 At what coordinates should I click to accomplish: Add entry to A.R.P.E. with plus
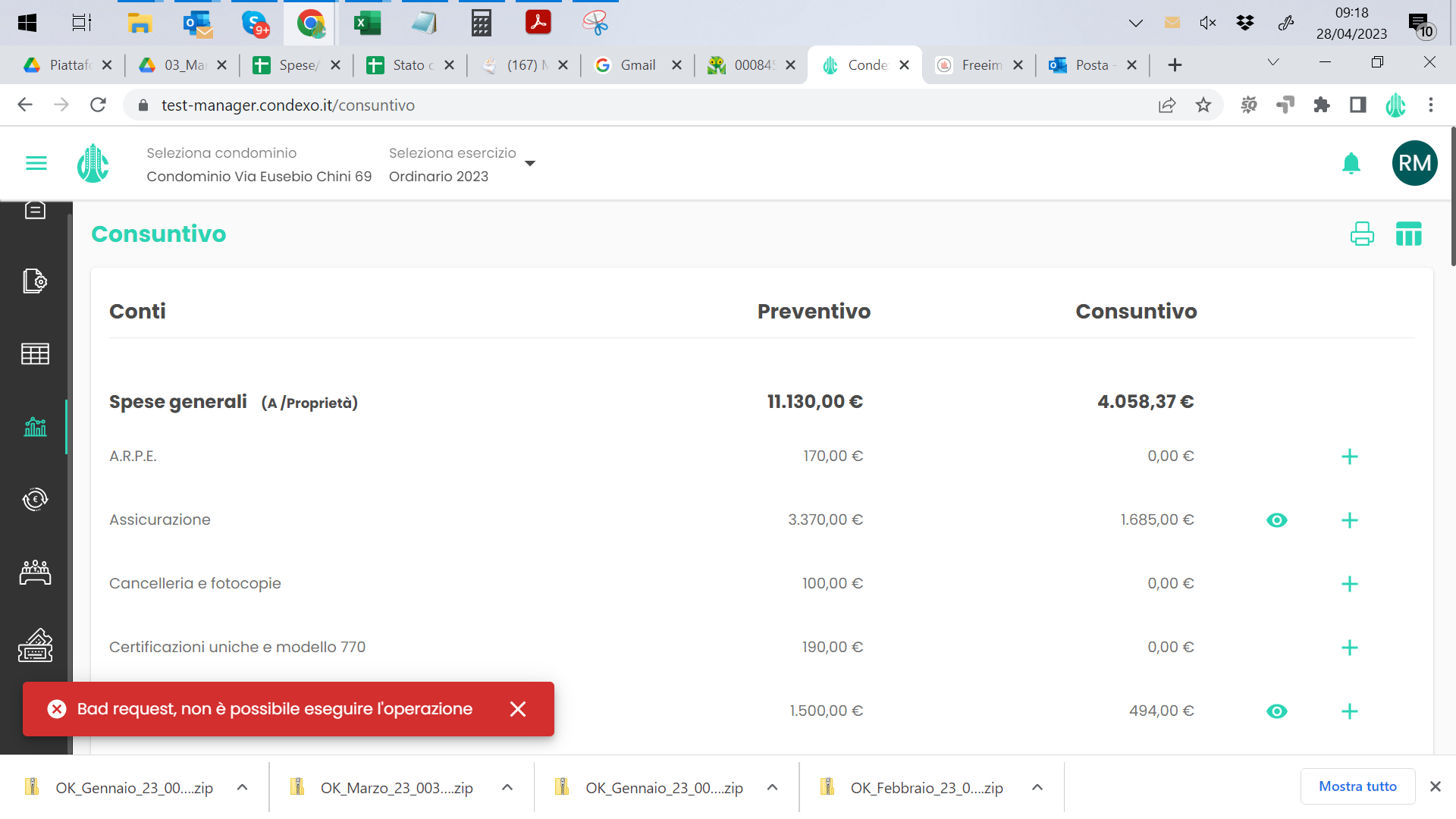pos(1349,457)
